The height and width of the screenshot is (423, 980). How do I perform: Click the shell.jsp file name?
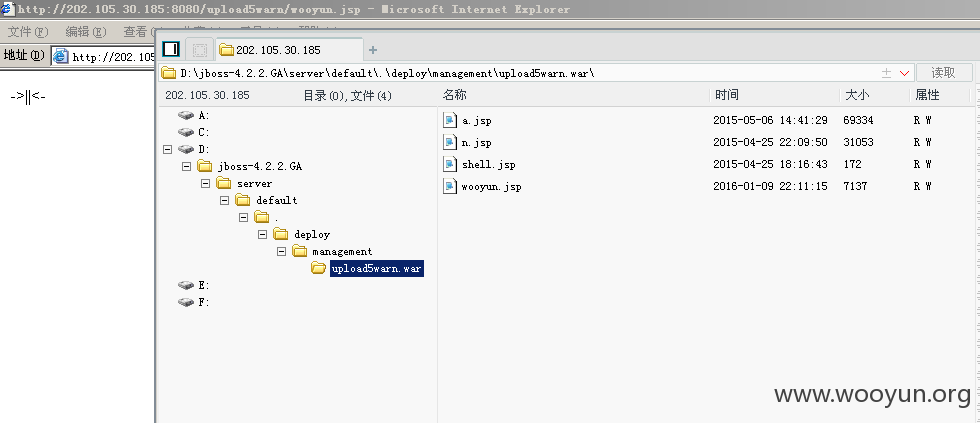click(x=489, y=164)
